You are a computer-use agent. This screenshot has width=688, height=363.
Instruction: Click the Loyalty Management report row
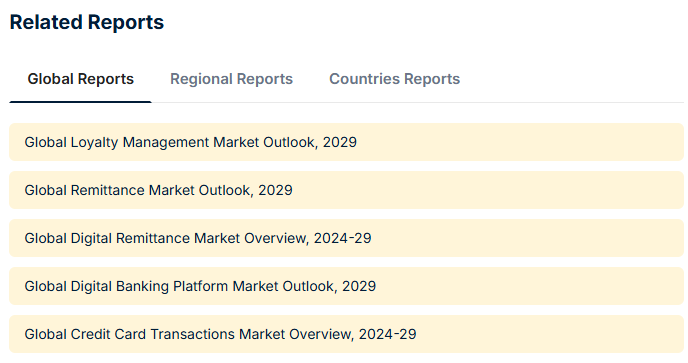tap(346, 142)
